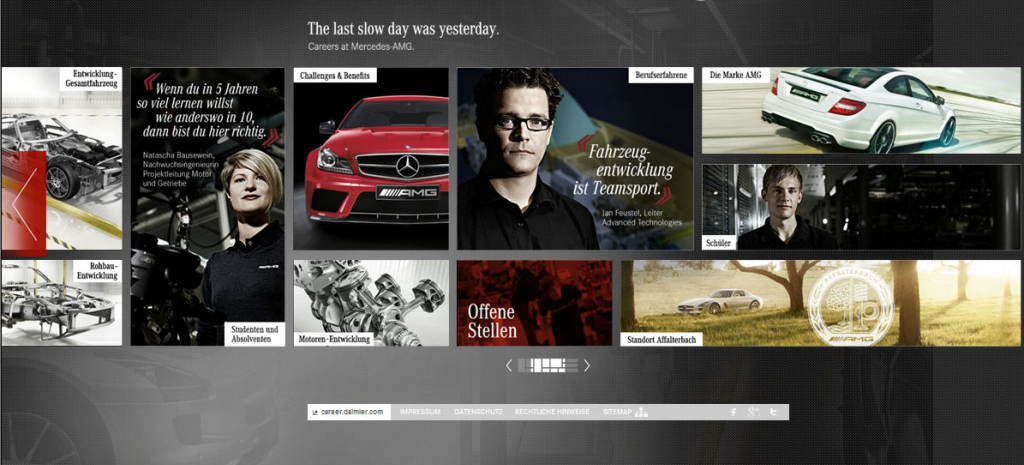Screen dimensions: 1024x465
Task: Go to previous page in tile pager
Action: pyautogui.click(x=509, y=366)
